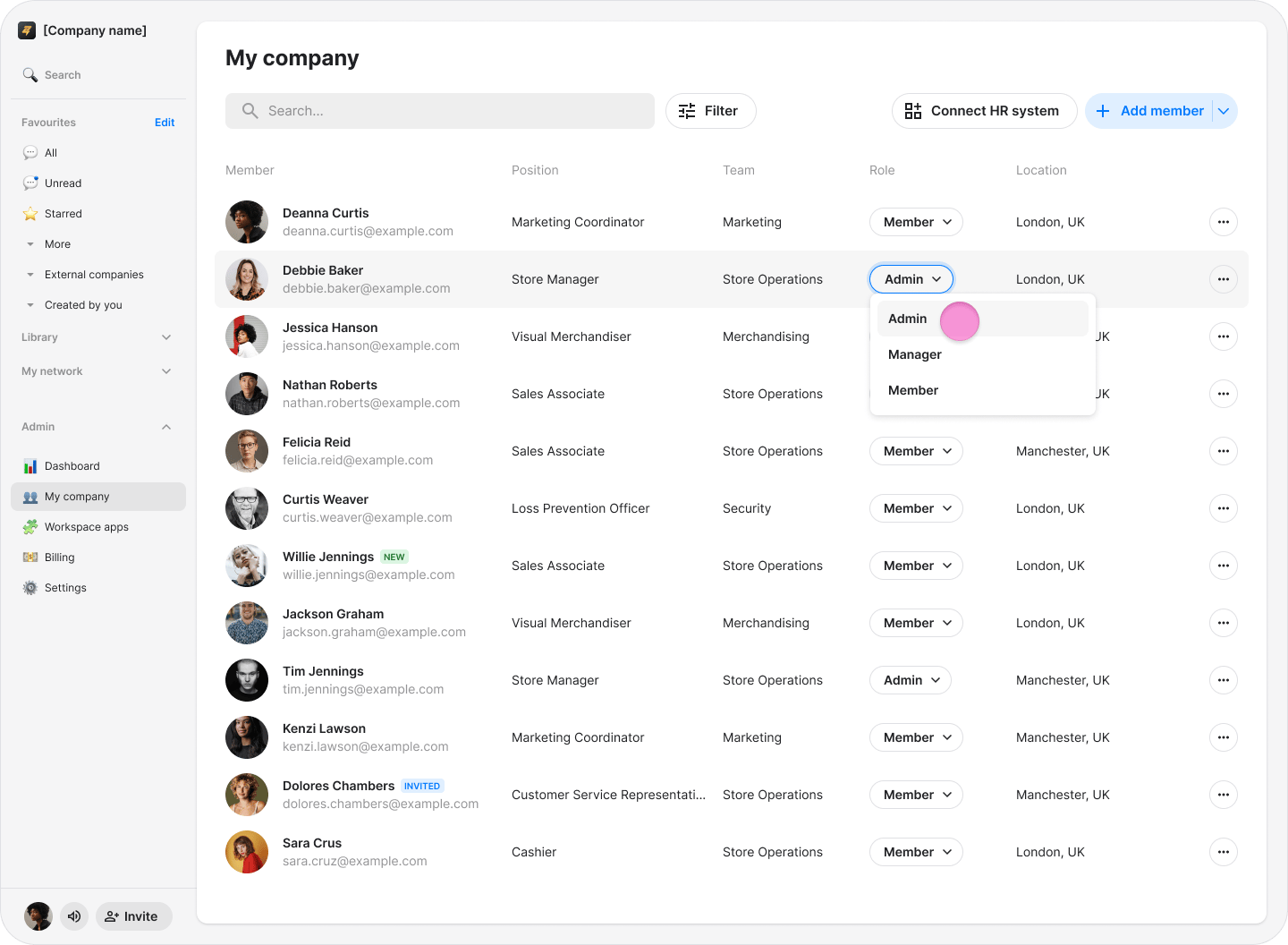The image size is (1288, 945).
Task: Select Manager in the role menu
Action: pyautogui.click(x=982, y=354)
